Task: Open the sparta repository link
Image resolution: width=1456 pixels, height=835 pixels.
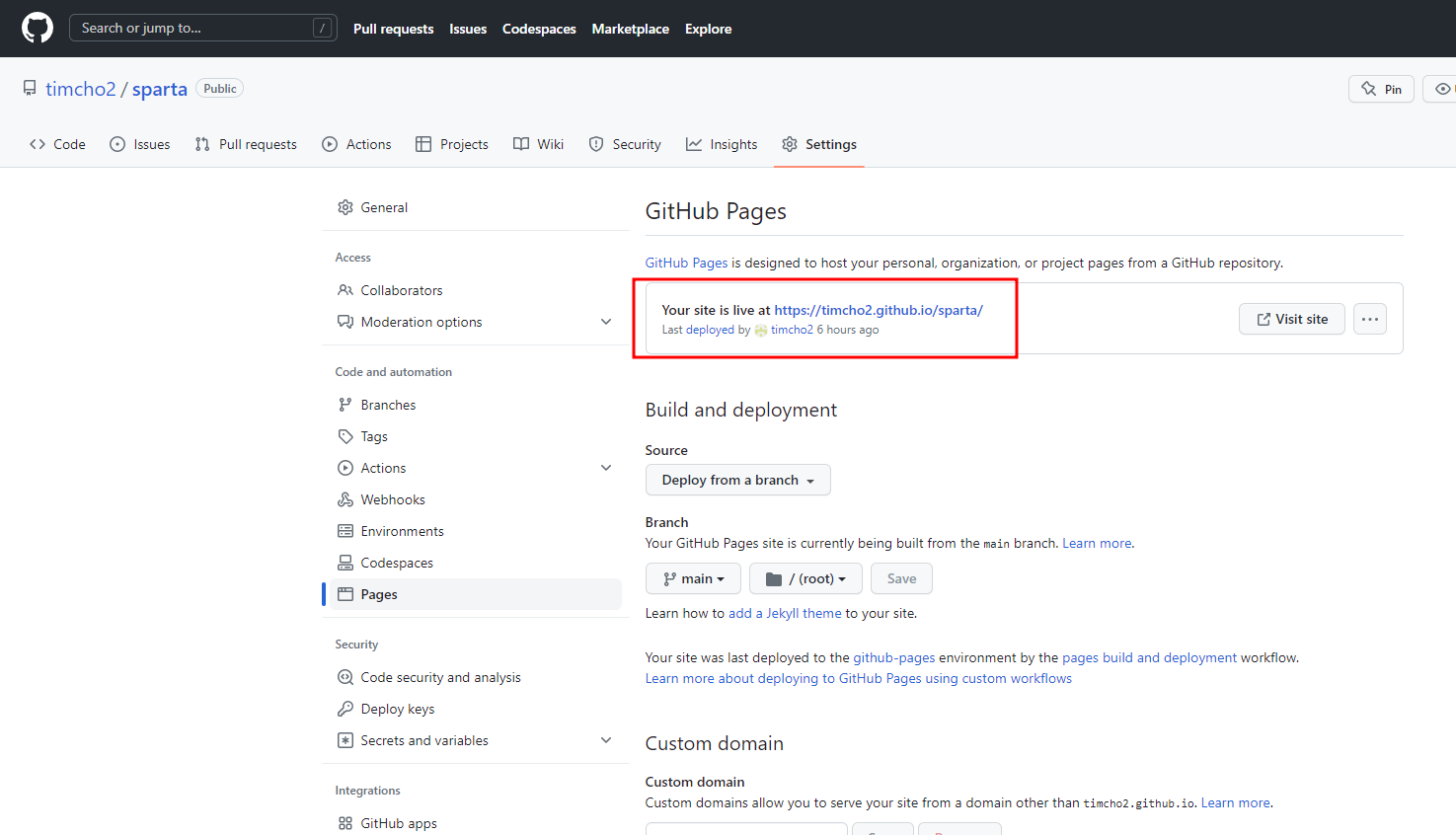Action: tap(160, 89)
